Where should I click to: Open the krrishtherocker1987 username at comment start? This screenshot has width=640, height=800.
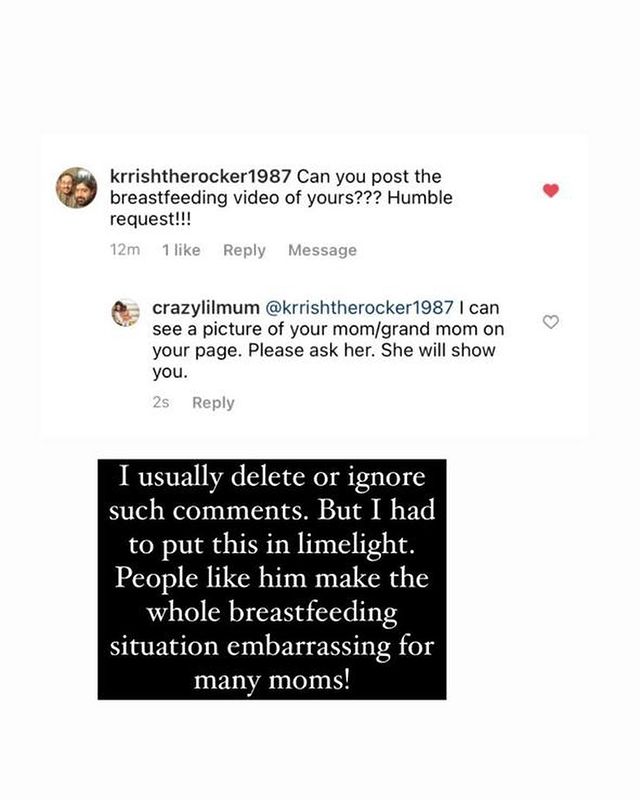click(201, 177)
